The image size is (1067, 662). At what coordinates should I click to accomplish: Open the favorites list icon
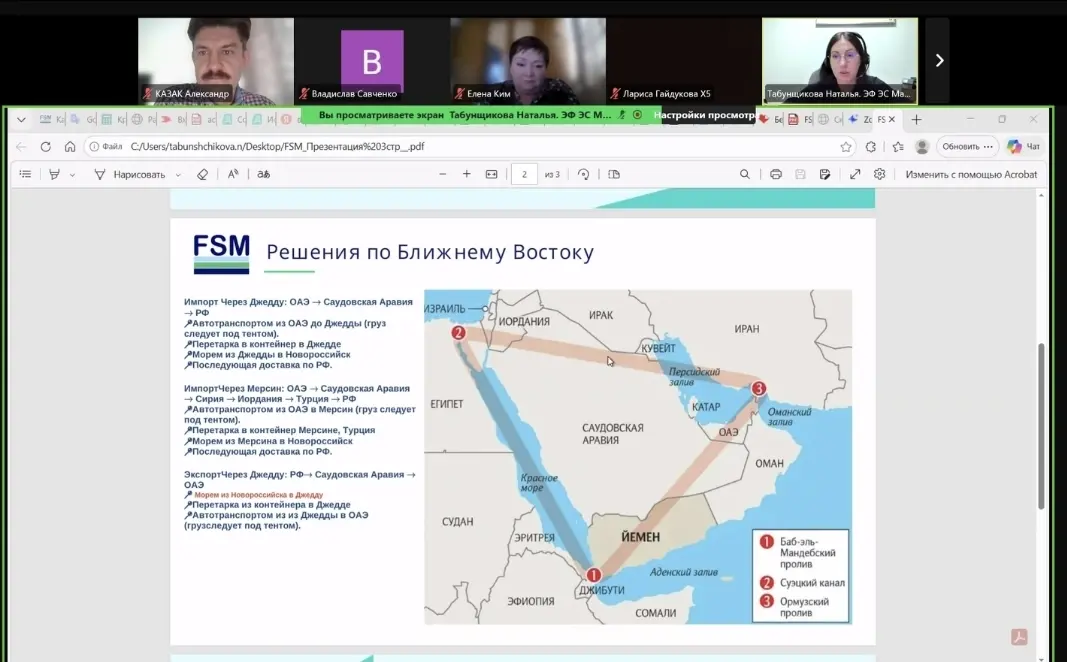(x=898, y=146)
